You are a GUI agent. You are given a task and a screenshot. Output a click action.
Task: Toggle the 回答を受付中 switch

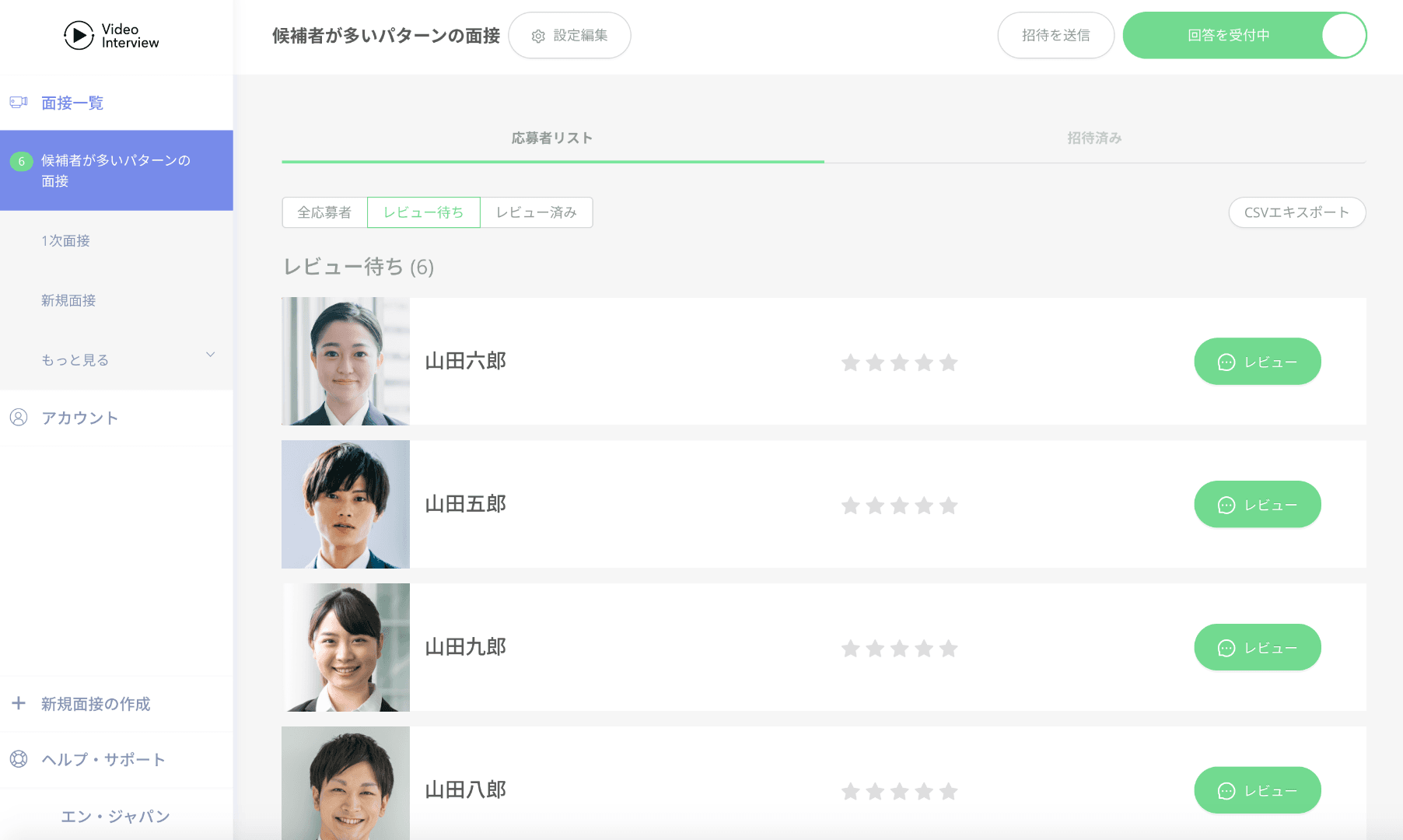click(1343, 36)
